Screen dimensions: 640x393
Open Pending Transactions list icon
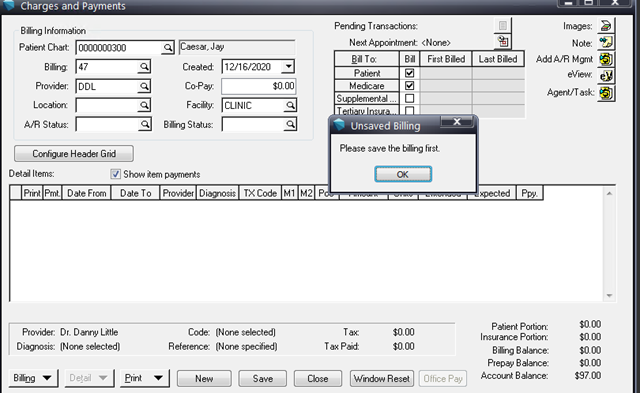(503, 26)
